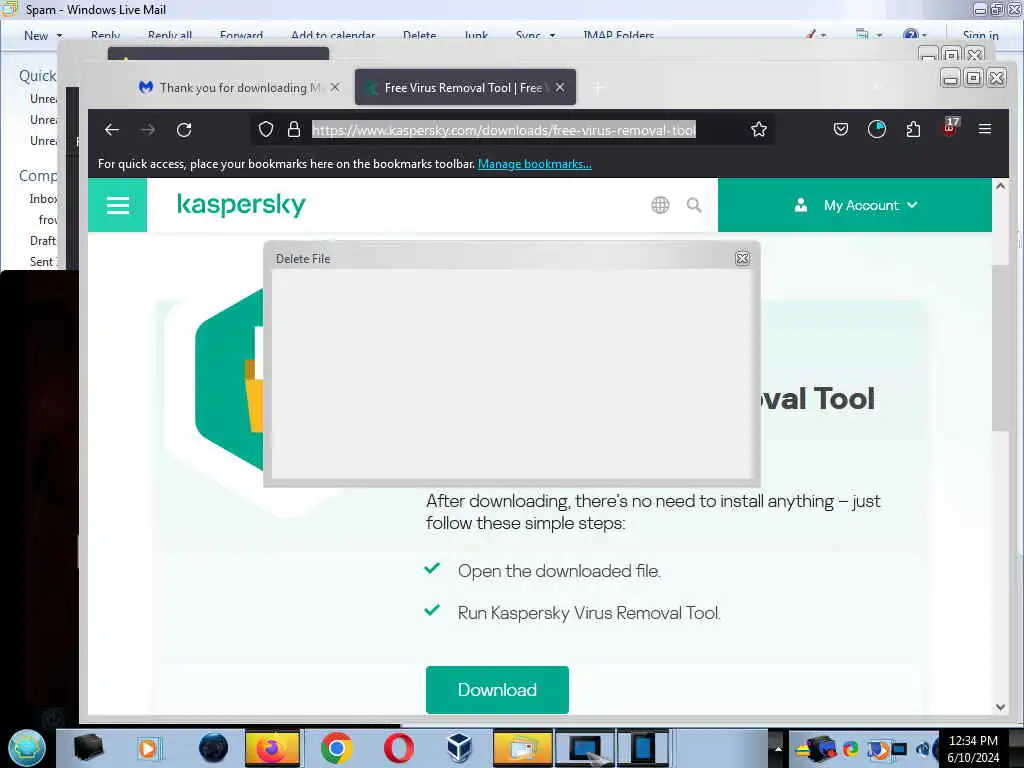Reload the Kaspersky page
The height and width of the screenshot is (768, 1024).
tap(184, 129)
